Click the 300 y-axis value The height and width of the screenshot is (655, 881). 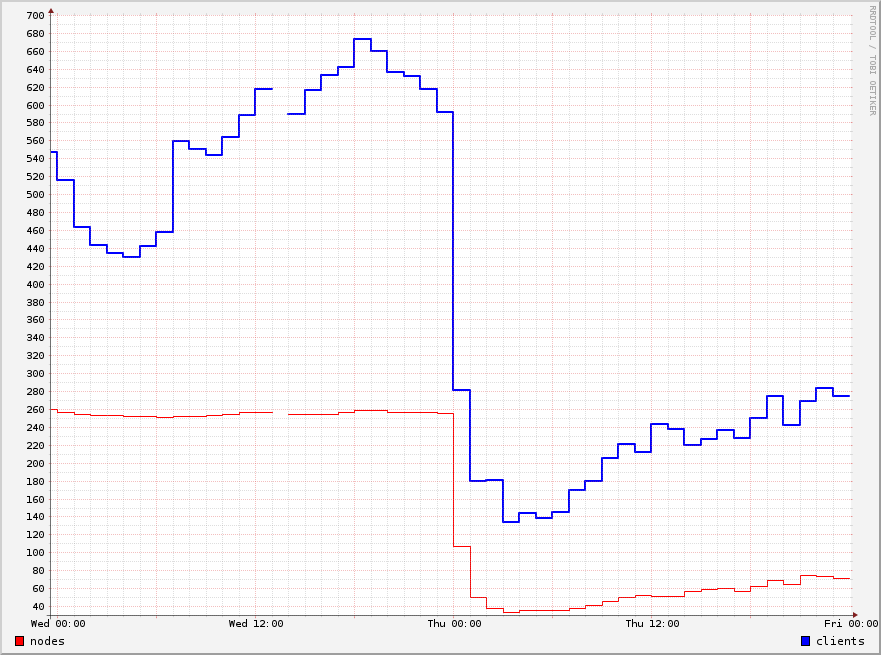click(x=35, y=374)
